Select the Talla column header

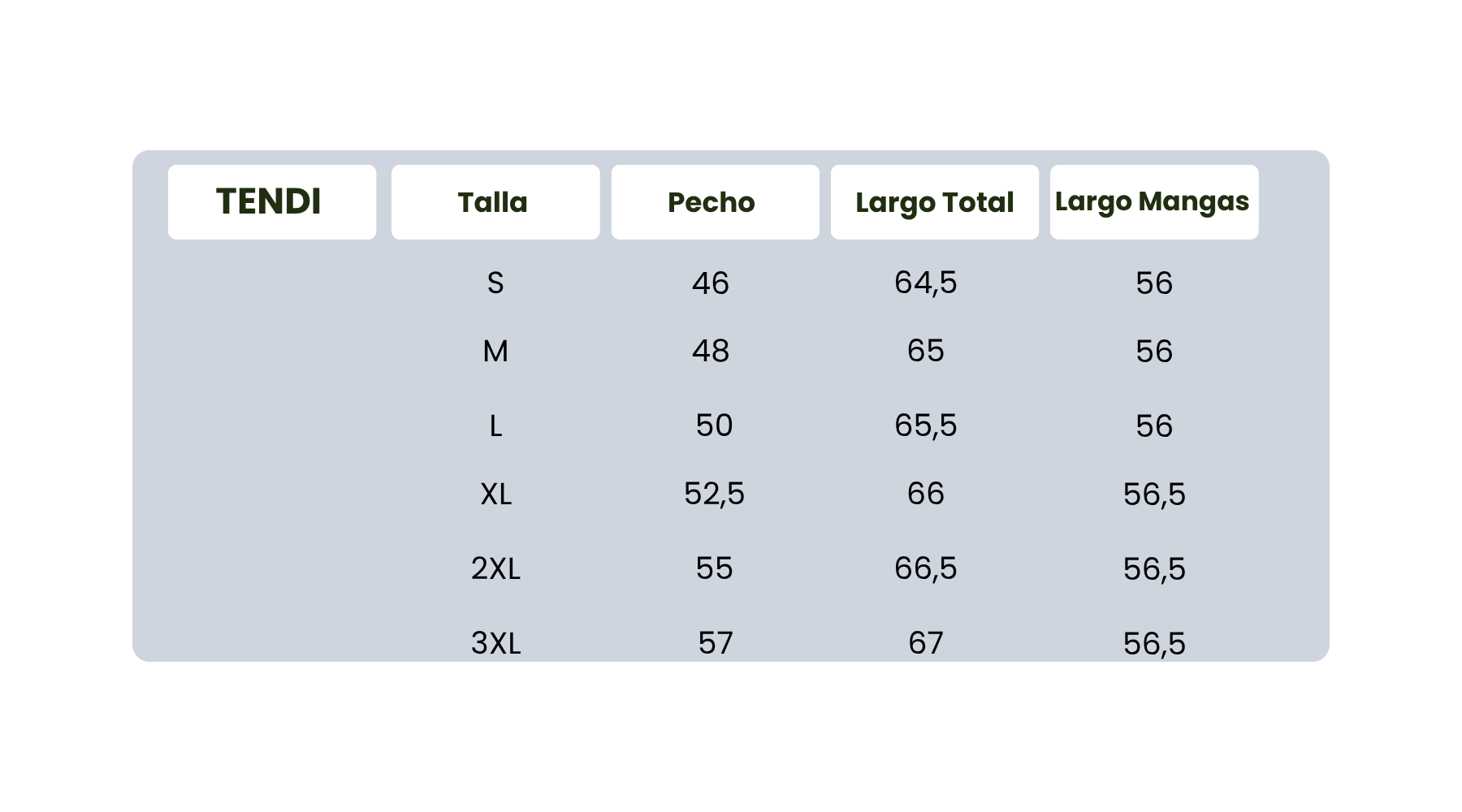point(493,202)
